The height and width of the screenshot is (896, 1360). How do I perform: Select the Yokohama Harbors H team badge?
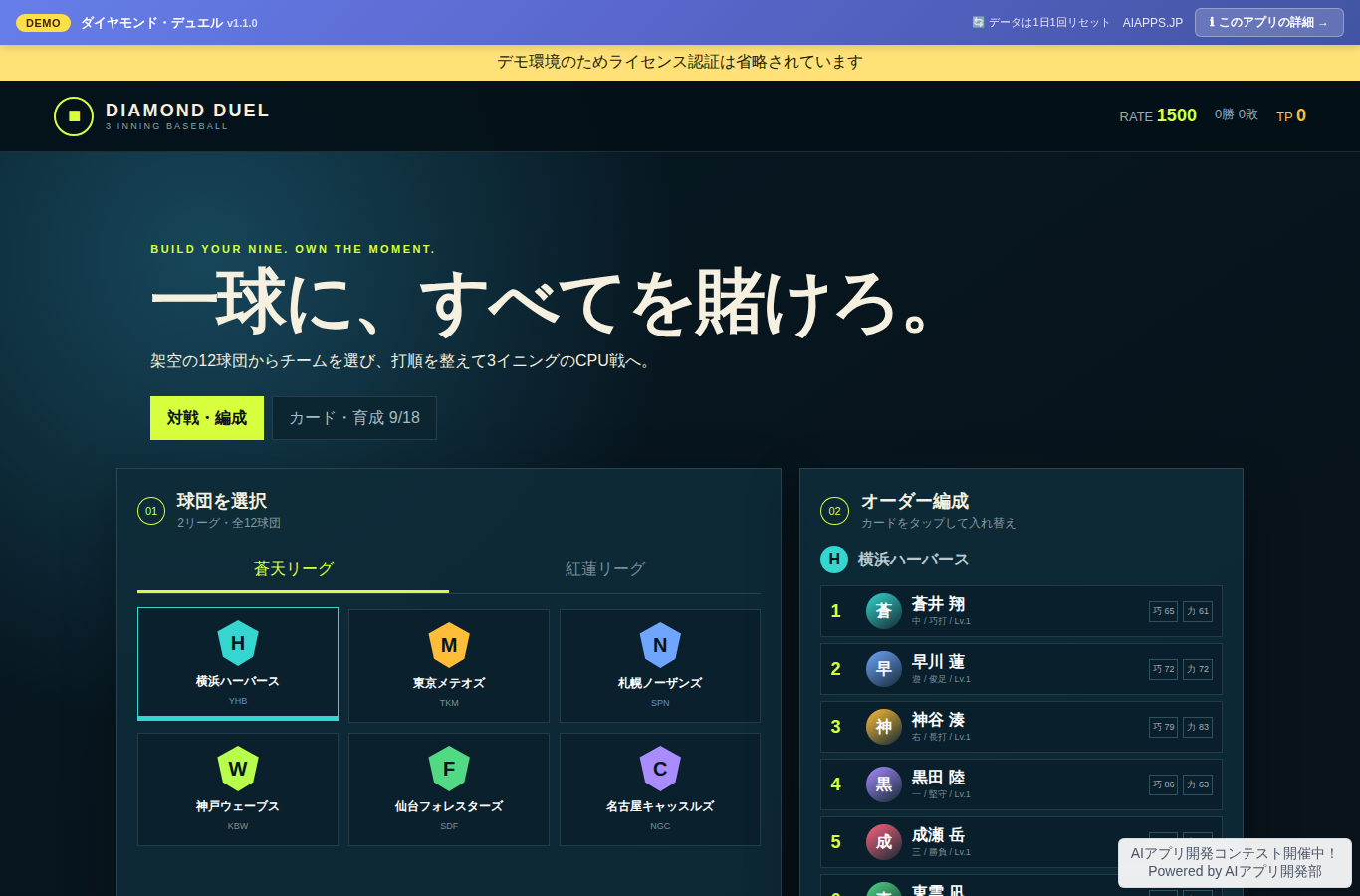tap(238, 643)
